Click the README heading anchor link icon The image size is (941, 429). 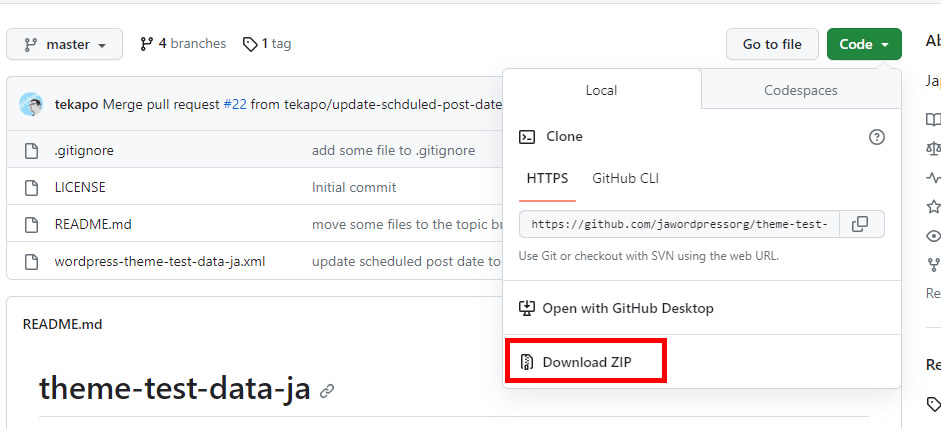327,391
